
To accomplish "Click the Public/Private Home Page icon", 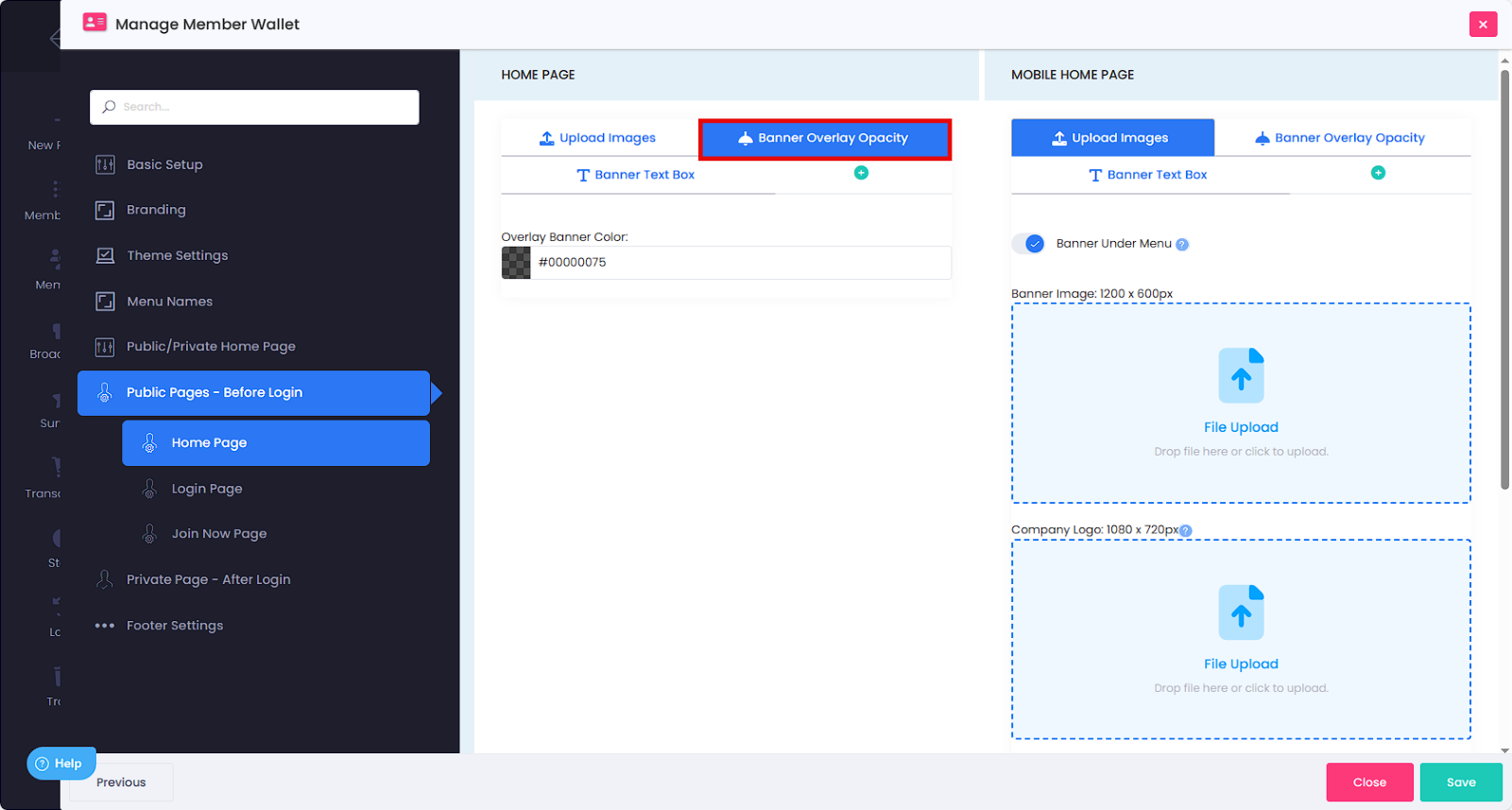I will [105, 347].
